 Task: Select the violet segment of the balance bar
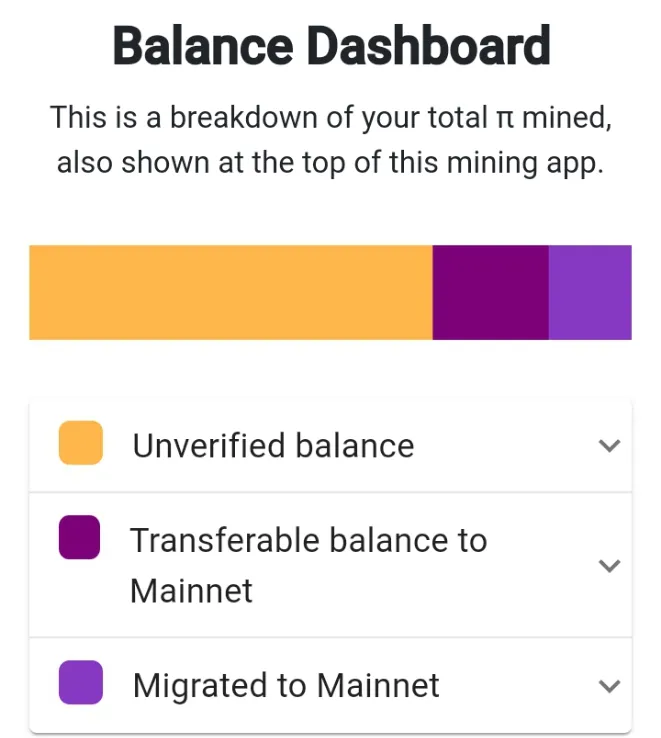(590, 292)
